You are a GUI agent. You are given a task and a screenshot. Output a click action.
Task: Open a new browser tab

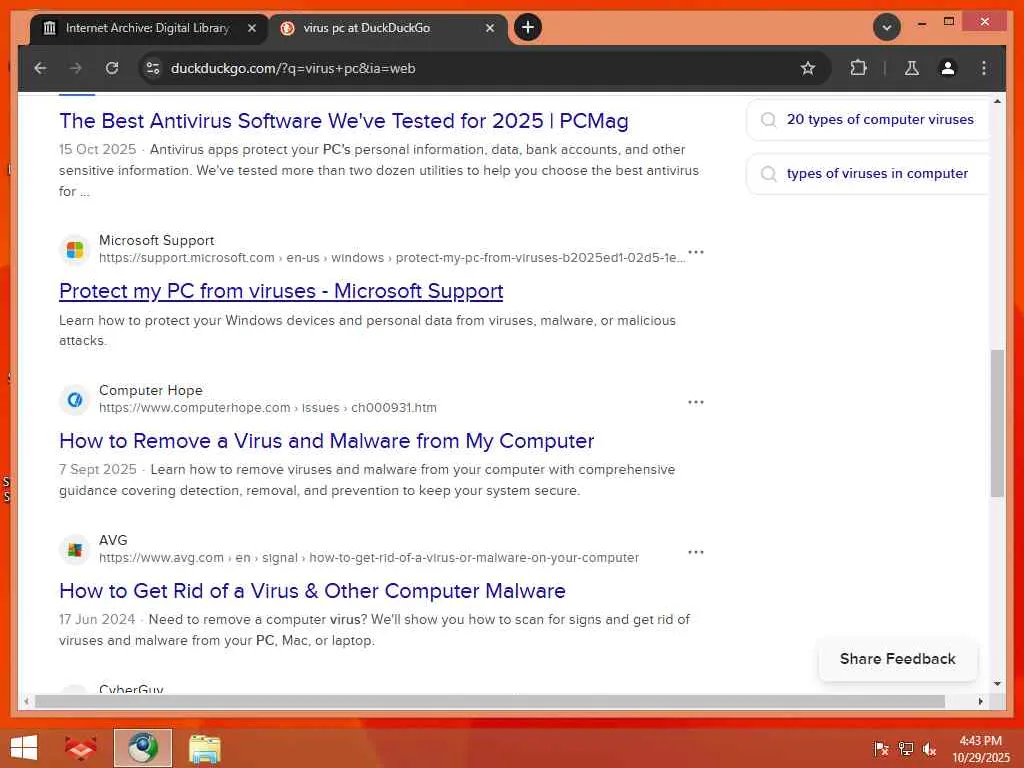pos(528,27)
